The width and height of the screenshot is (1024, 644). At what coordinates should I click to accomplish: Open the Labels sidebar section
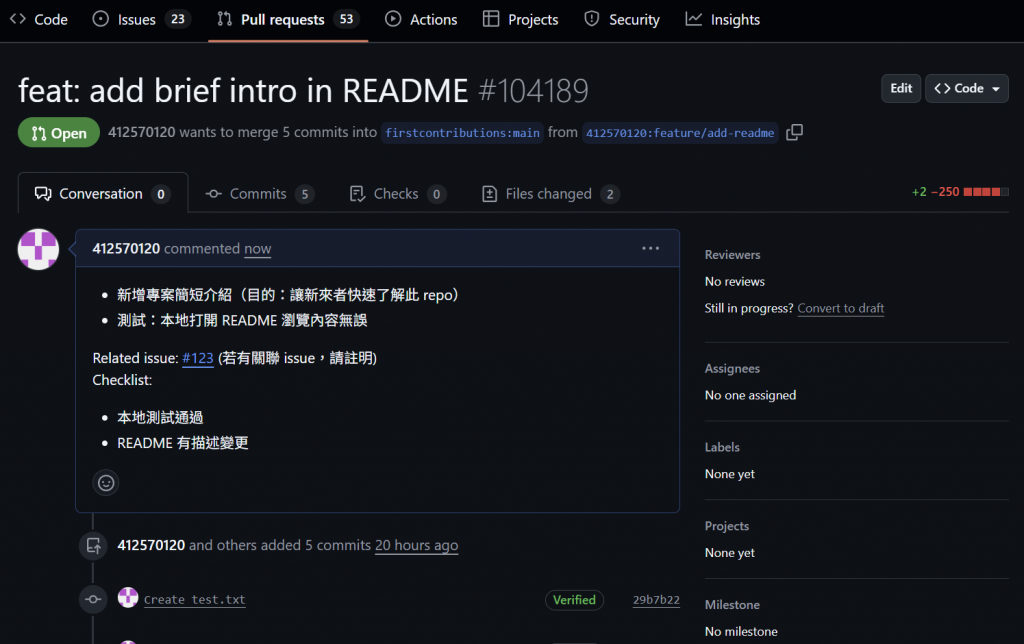(722, 447)
